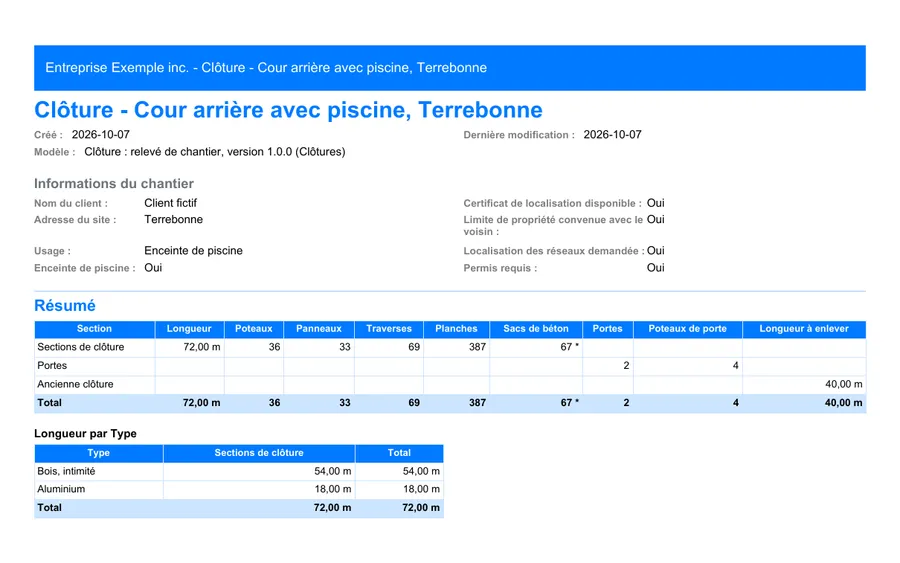The image size is (900, 563).
Task: Click the 'Planches' column header
Action: click(x=456, y=329)
